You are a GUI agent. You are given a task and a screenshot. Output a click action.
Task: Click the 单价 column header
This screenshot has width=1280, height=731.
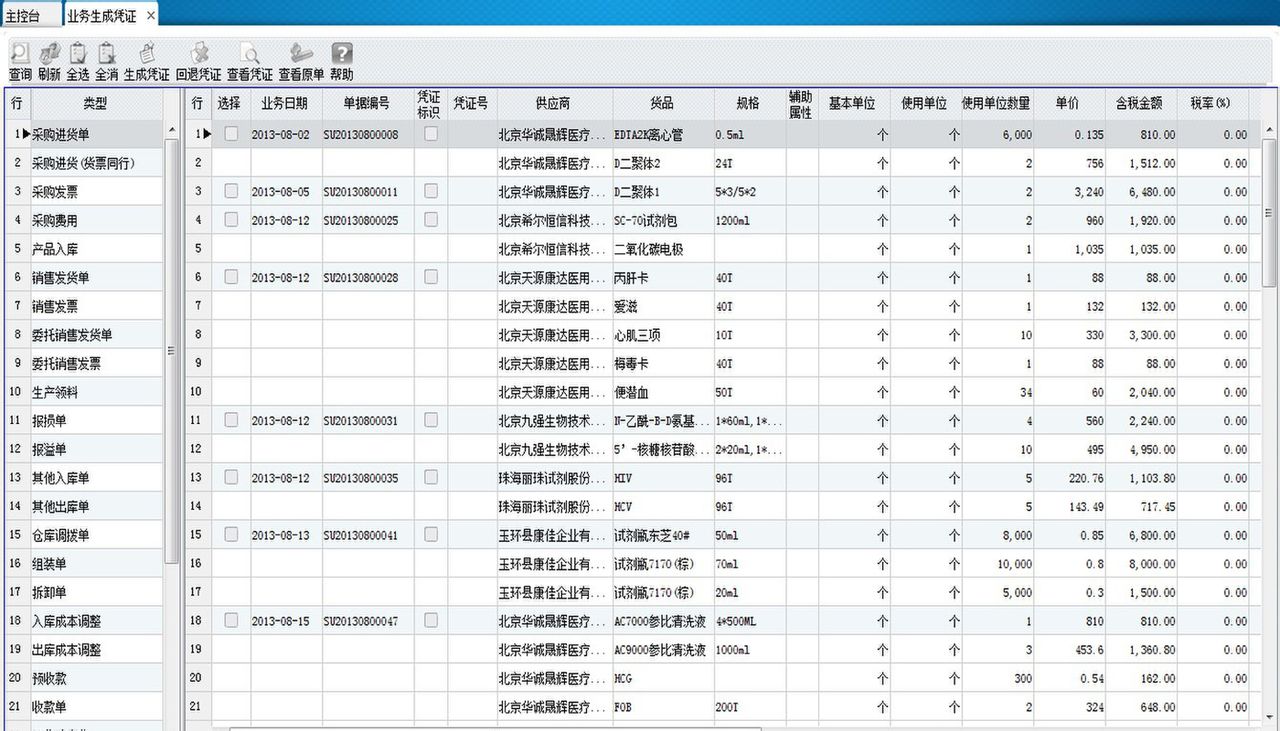click(x=1067, y=103)
